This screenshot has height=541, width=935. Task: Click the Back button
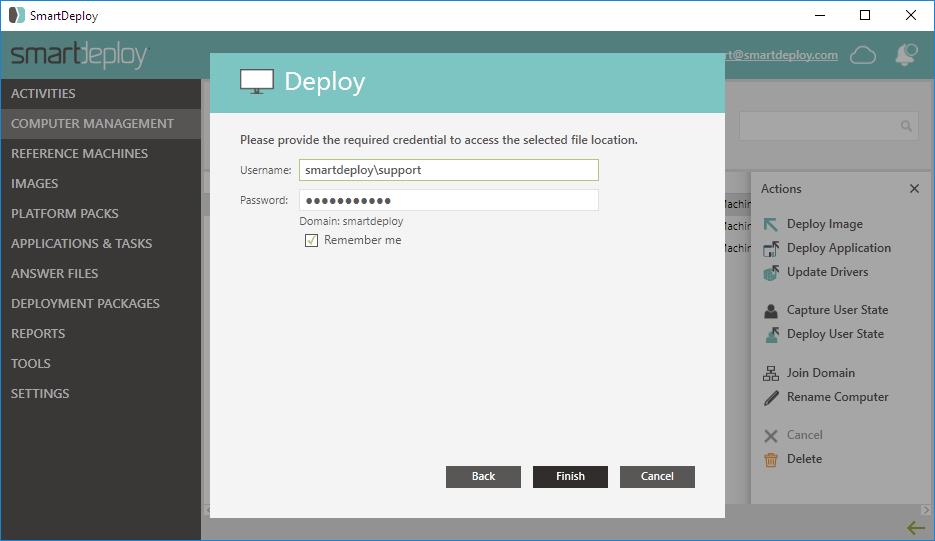pyautogui.click(x=483, y=477)
